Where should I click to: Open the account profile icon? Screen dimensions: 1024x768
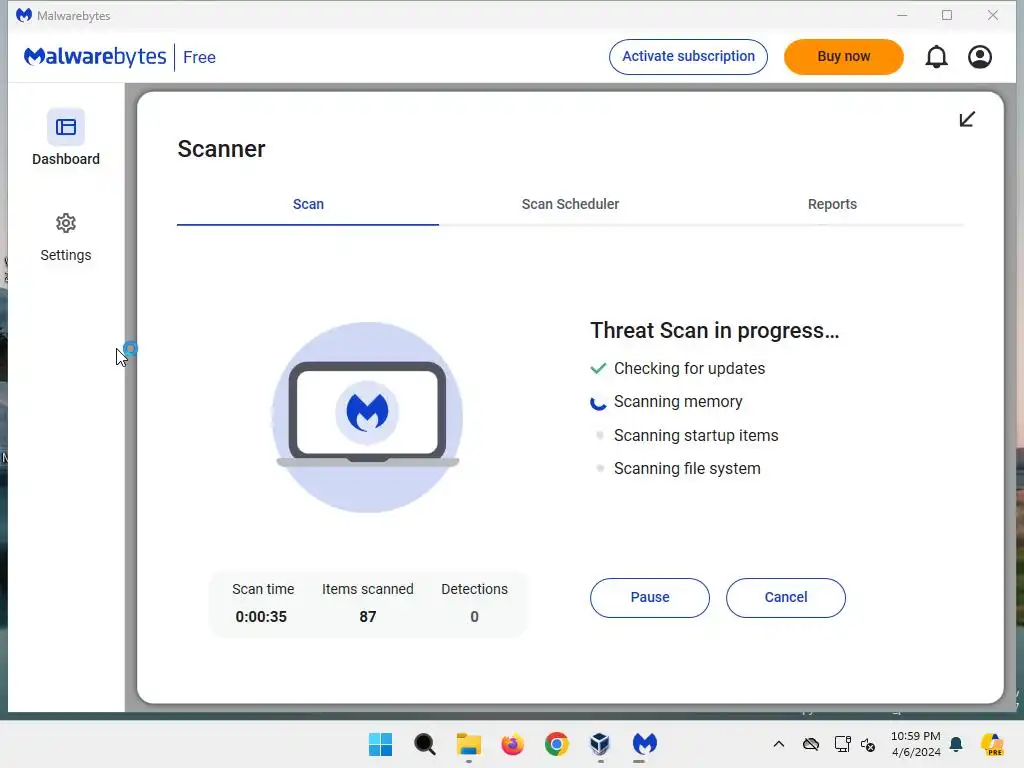tap(980, 57)
